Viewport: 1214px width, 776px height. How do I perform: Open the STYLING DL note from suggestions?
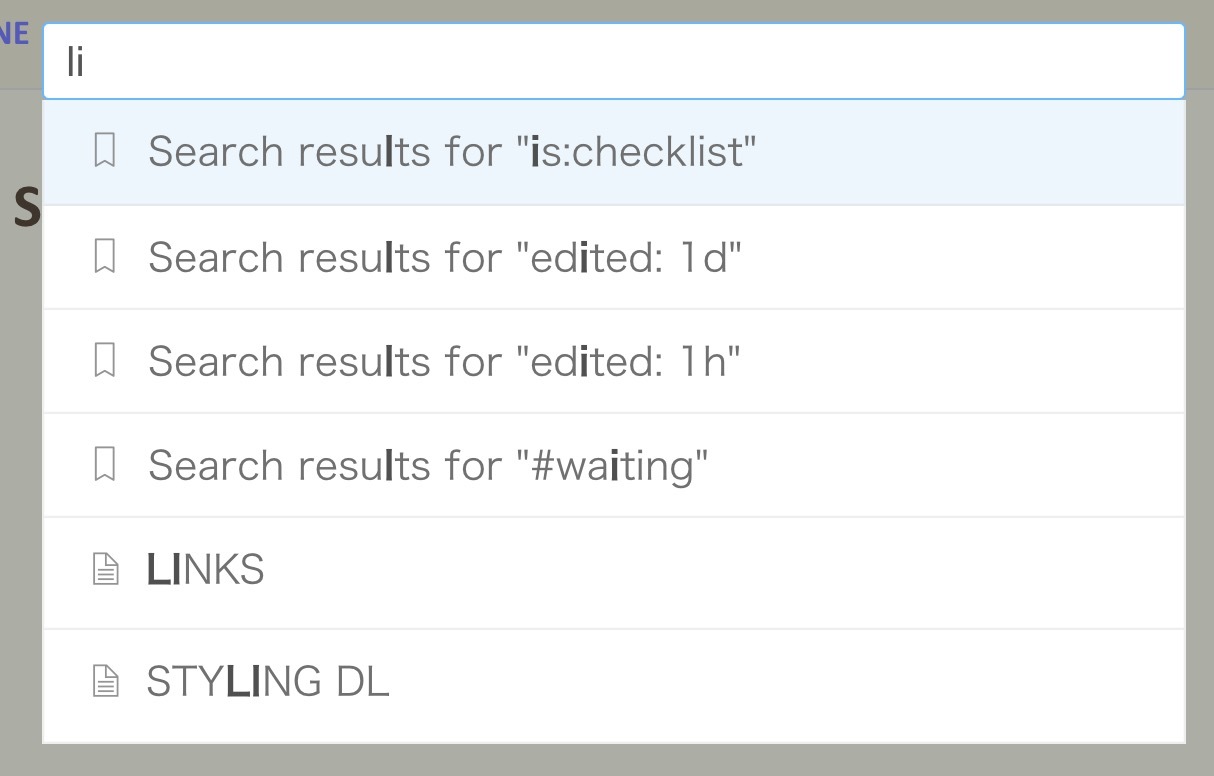tap(267, 680)
